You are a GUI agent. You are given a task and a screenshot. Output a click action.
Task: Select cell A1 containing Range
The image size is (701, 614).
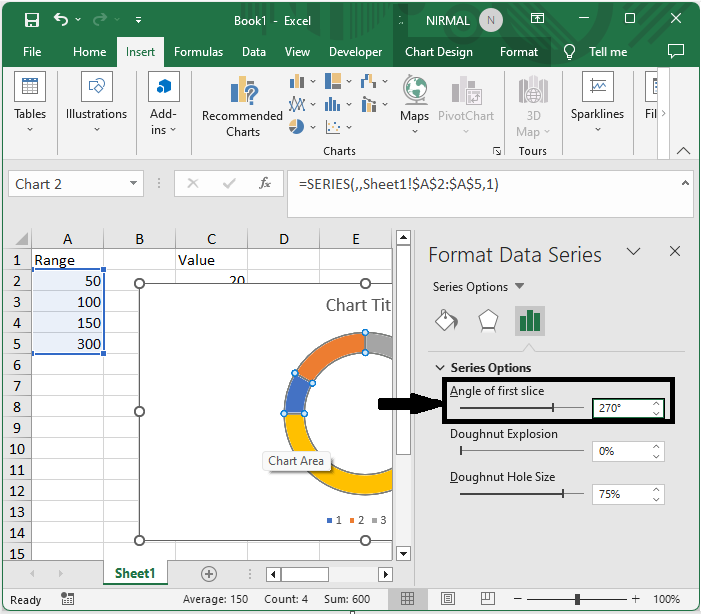coord(68,260)
